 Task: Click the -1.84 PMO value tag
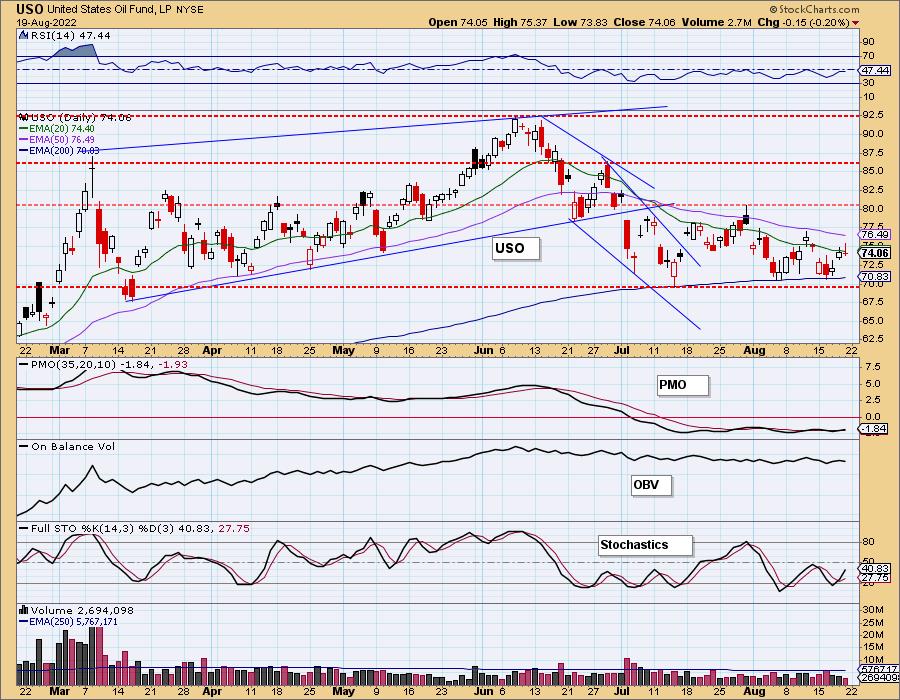874,429
